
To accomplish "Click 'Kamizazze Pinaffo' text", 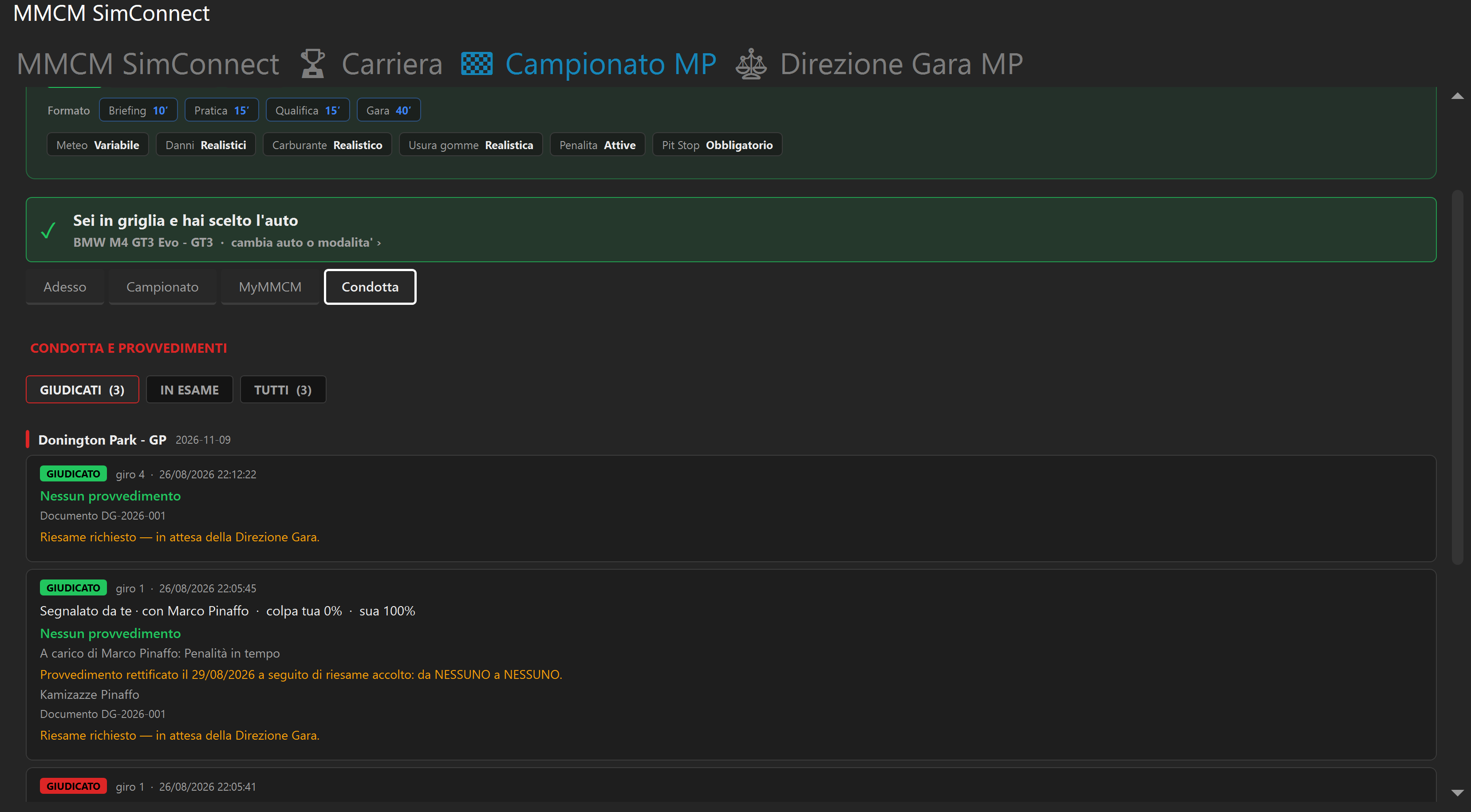I will tap(90, 694).
